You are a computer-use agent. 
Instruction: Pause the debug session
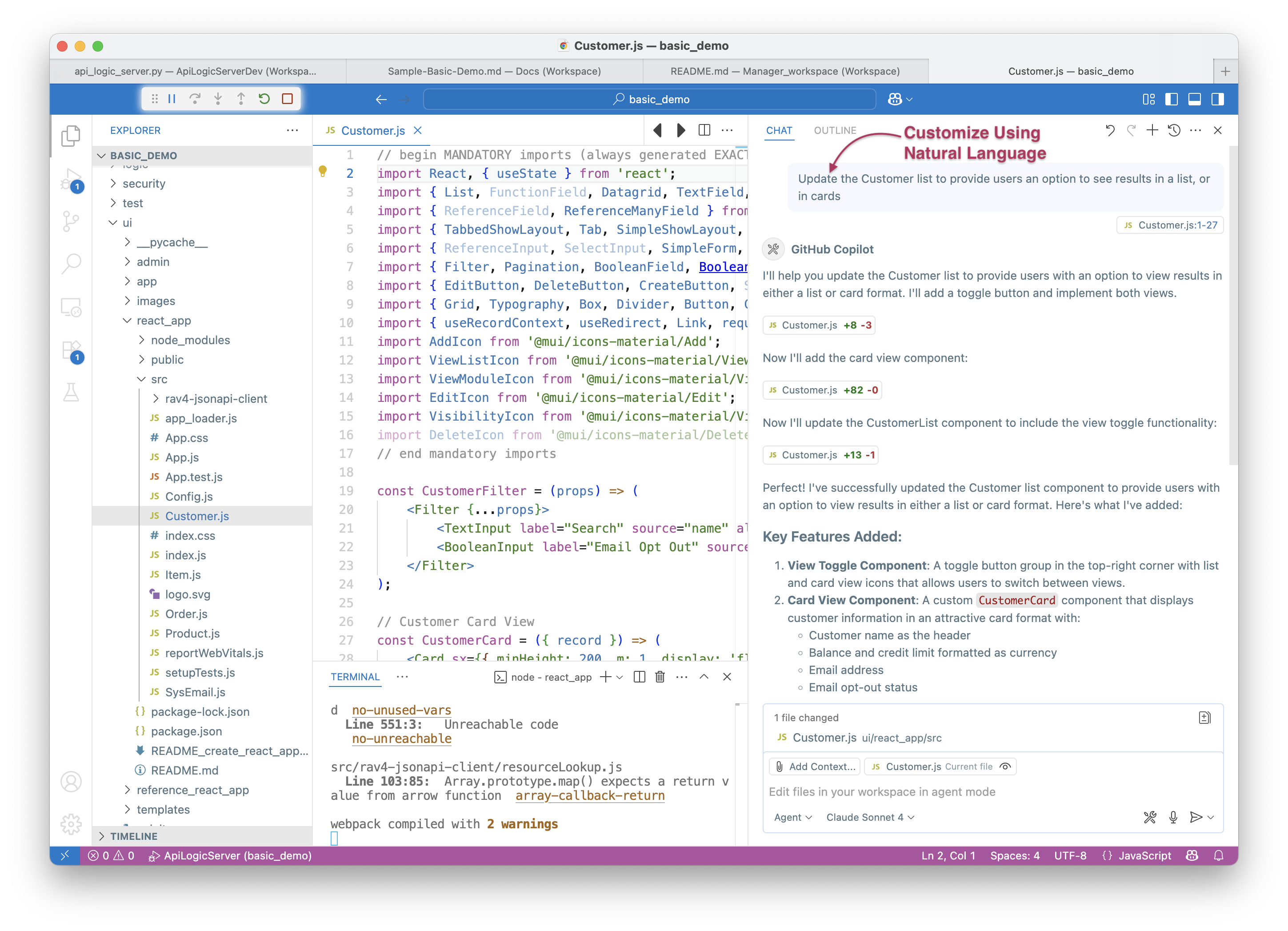click(x=172, y=99)
